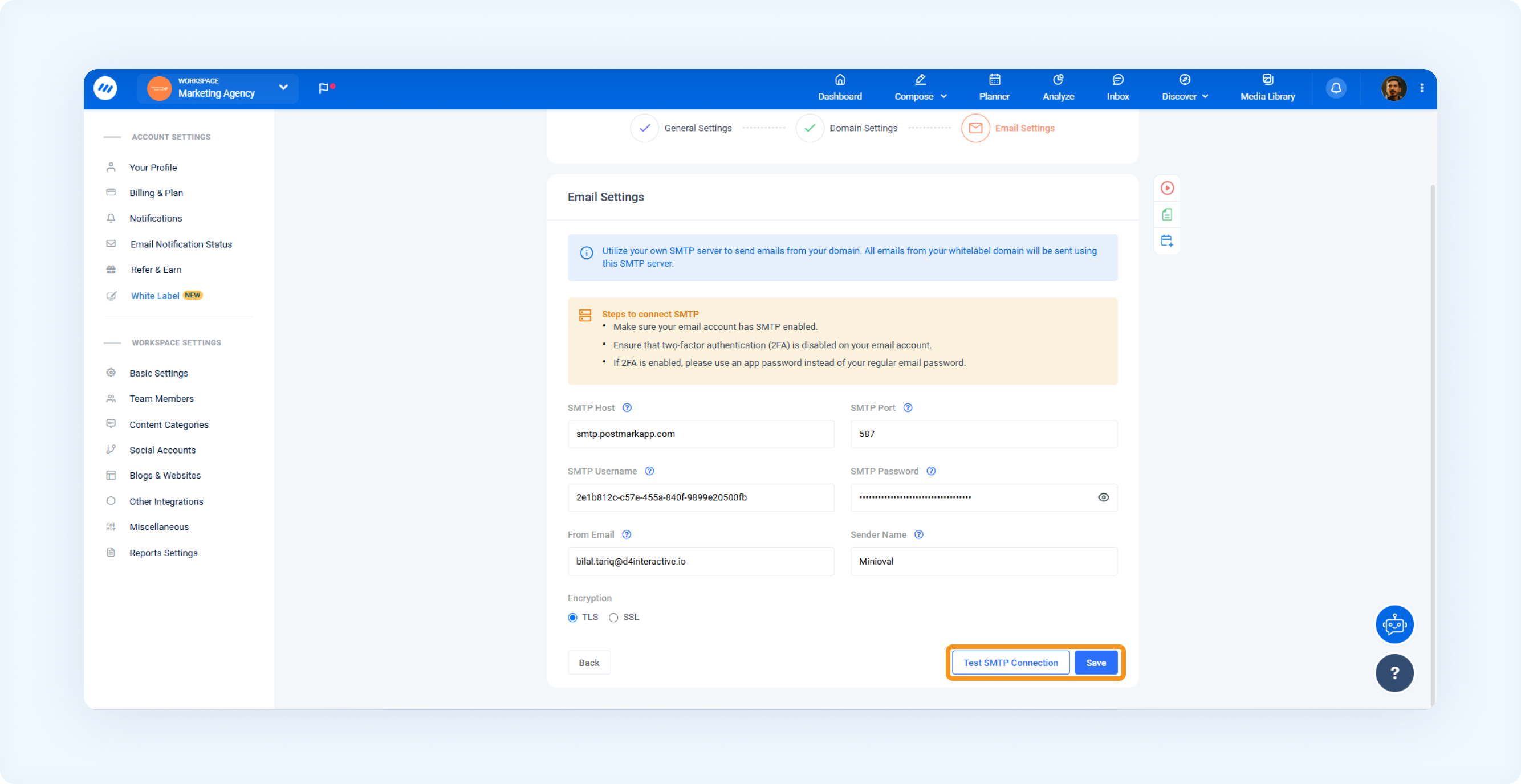This screenshot has height=784, width=1521.
Task: Select SSL encryption radio button
Action: tap(613, 618)
